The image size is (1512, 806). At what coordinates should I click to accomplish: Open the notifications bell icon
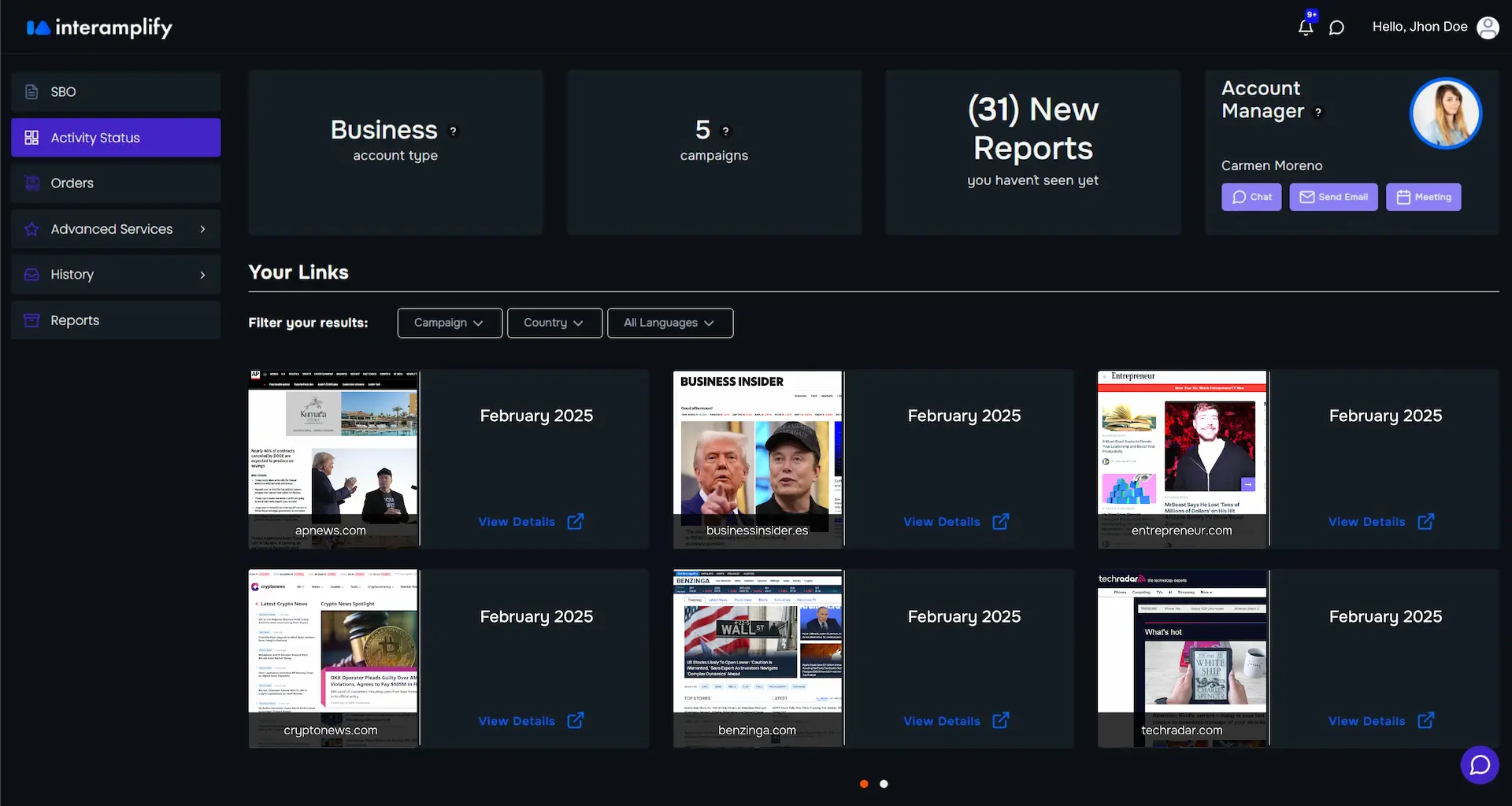point(1306,27)
